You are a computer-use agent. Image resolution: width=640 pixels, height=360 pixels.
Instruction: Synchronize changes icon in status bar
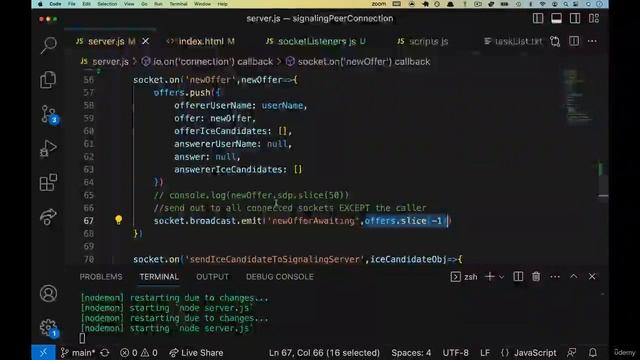click(x=105, y=353)
